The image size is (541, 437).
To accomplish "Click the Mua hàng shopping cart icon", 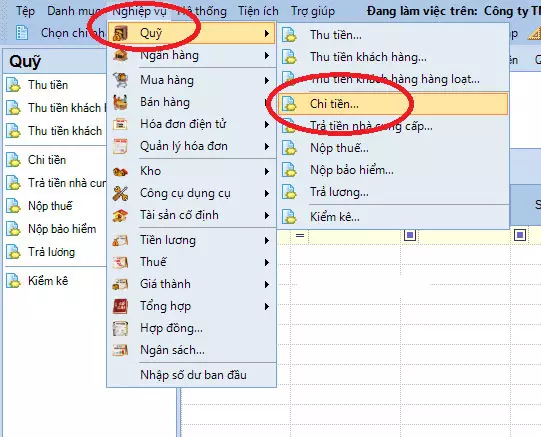I will pyautogui.click(x=120, y=80).
